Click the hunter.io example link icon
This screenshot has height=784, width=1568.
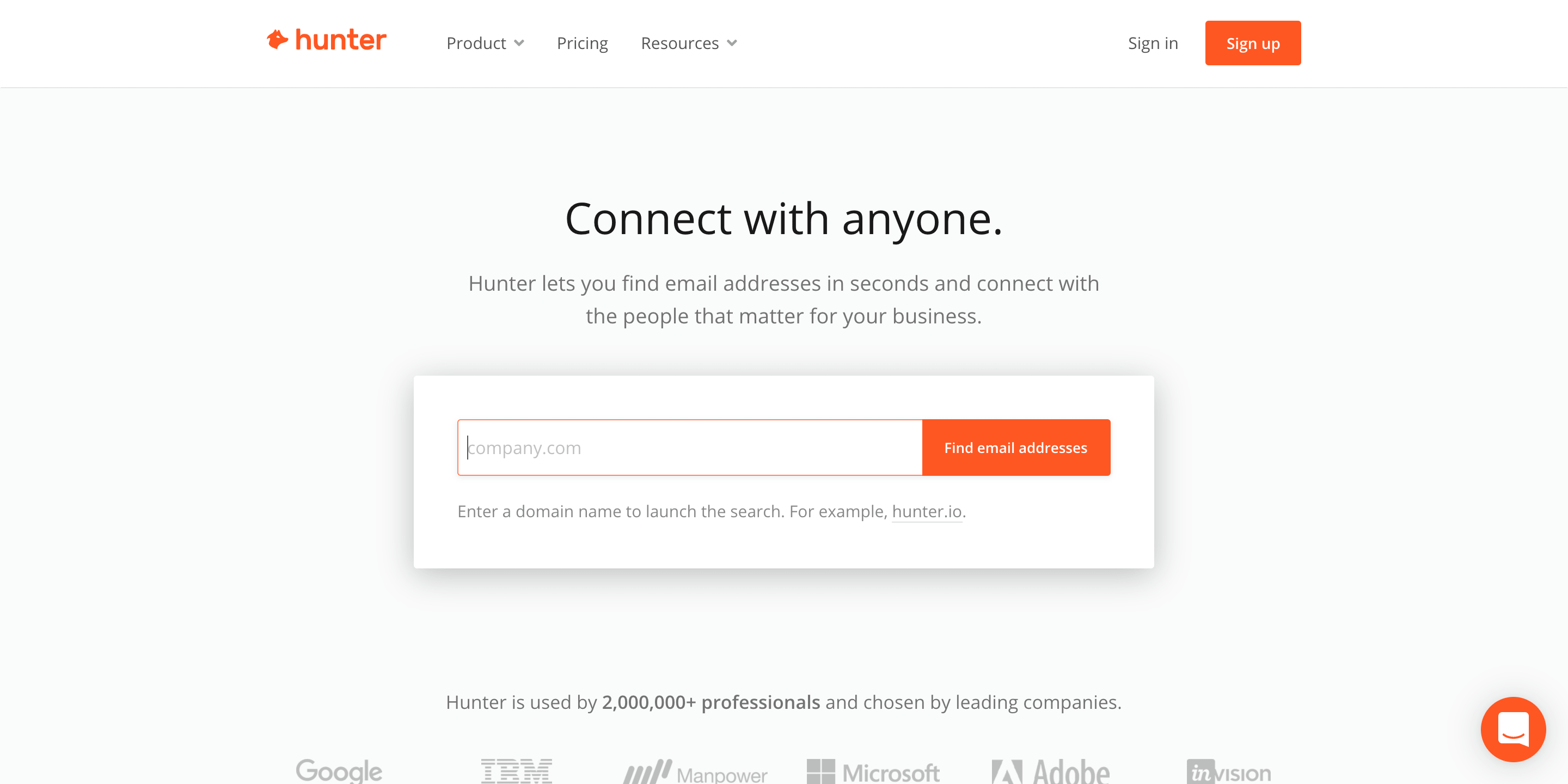pos(926,511)
